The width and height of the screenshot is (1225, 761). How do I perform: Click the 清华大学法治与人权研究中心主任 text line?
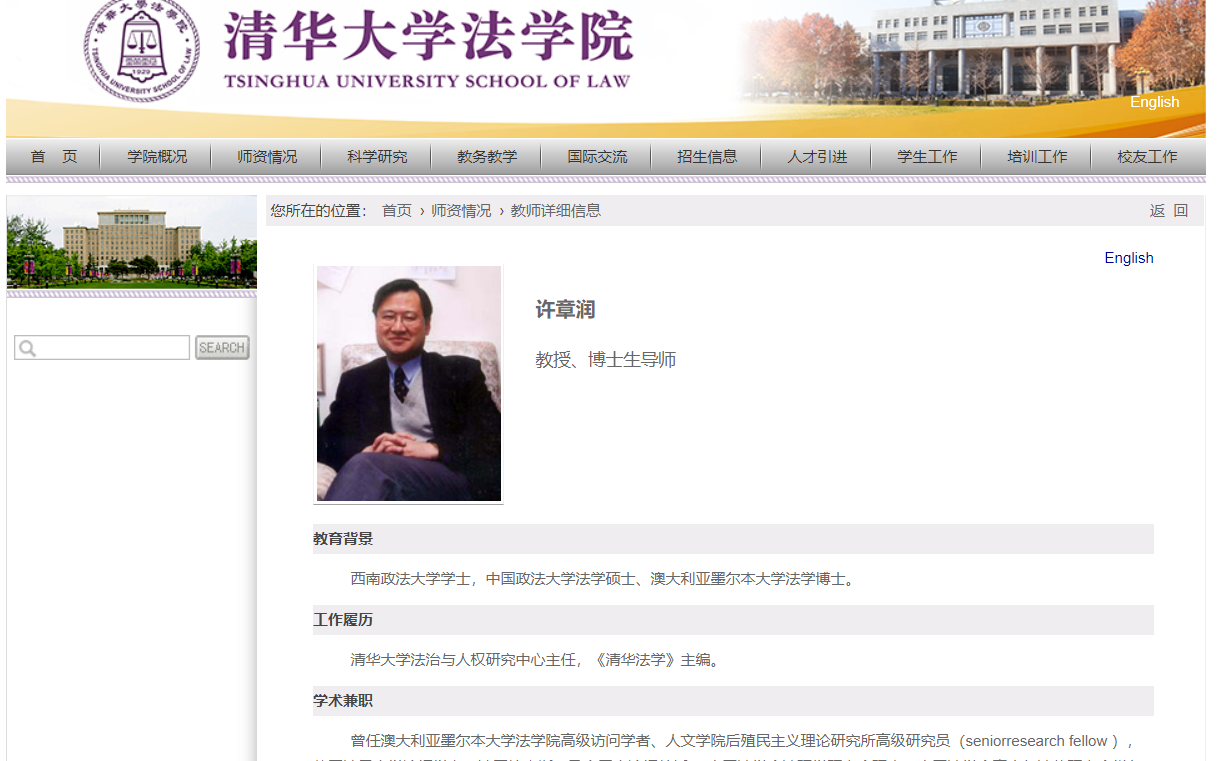[535, 660]
